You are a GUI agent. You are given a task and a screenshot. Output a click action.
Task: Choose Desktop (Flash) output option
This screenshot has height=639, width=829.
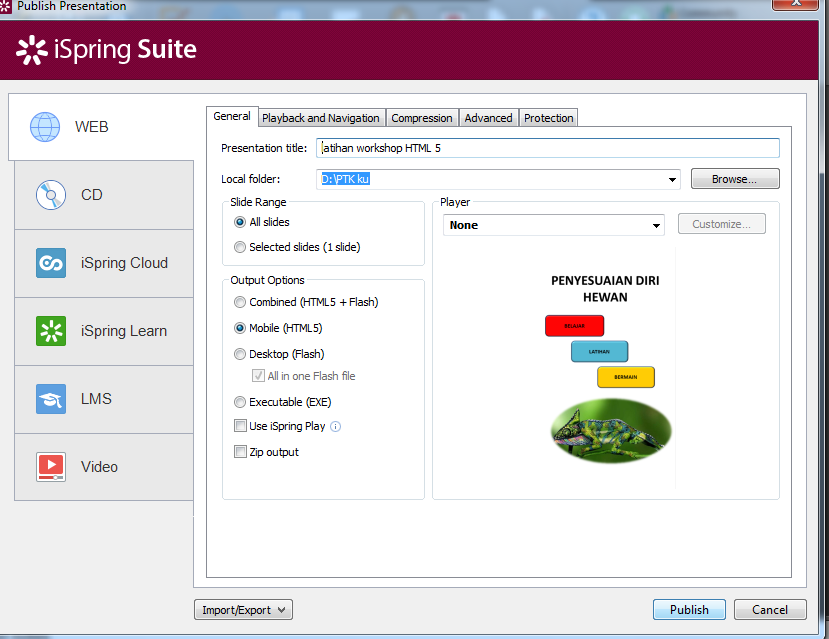click(240, 354)
